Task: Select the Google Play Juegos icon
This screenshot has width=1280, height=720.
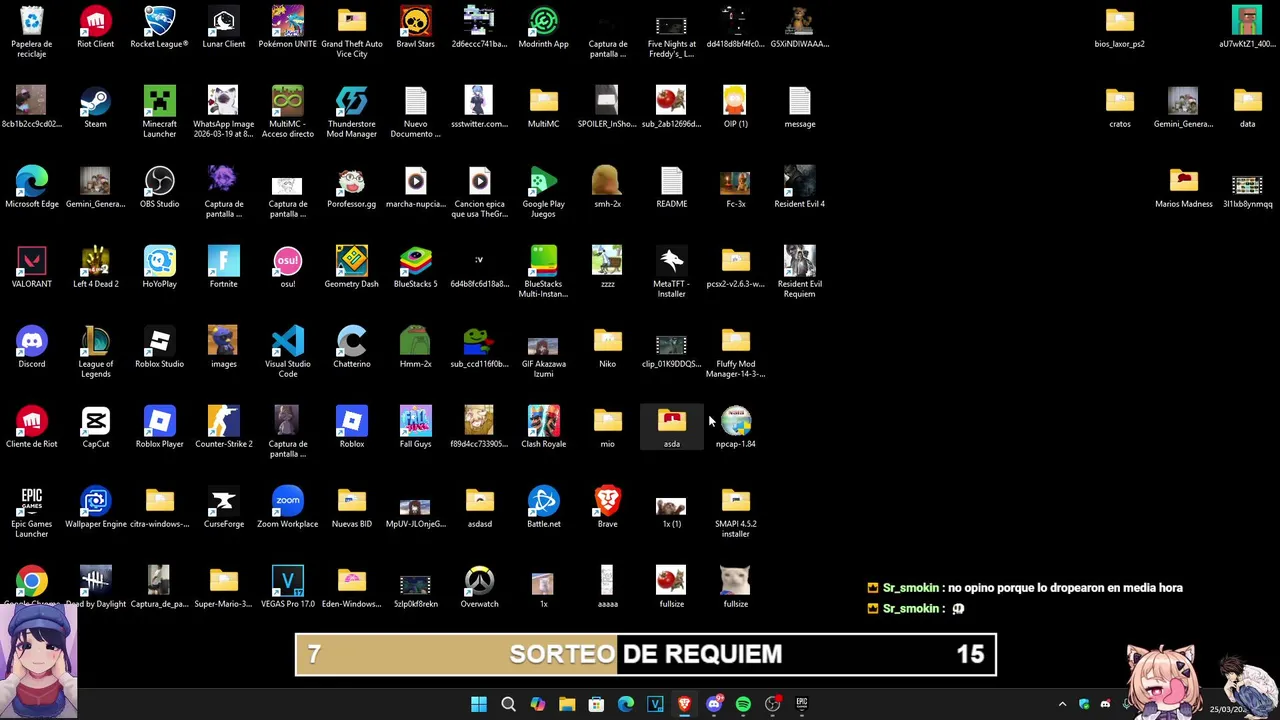Action: pyautogui.click(x=544, y=182)
